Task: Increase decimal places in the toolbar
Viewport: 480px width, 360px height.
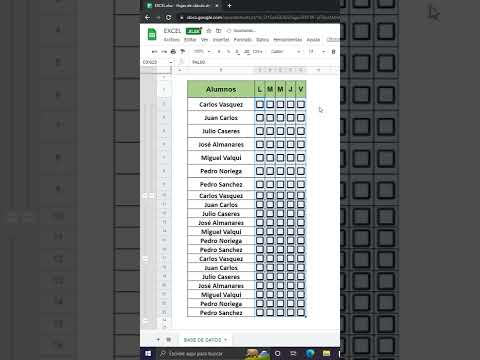Action: pyautogui.click(x=247, y=52)
